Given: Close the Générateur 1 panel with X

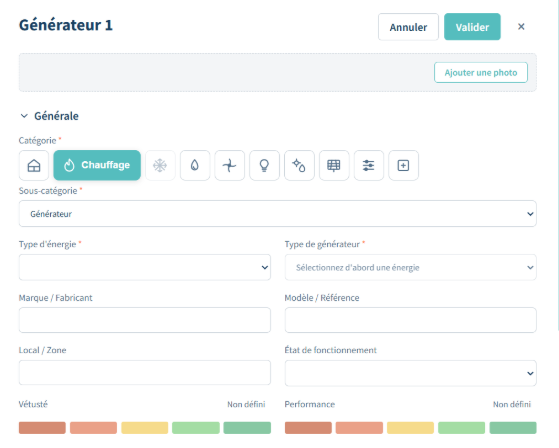Looking at the screenshot, I should point(521,27).
